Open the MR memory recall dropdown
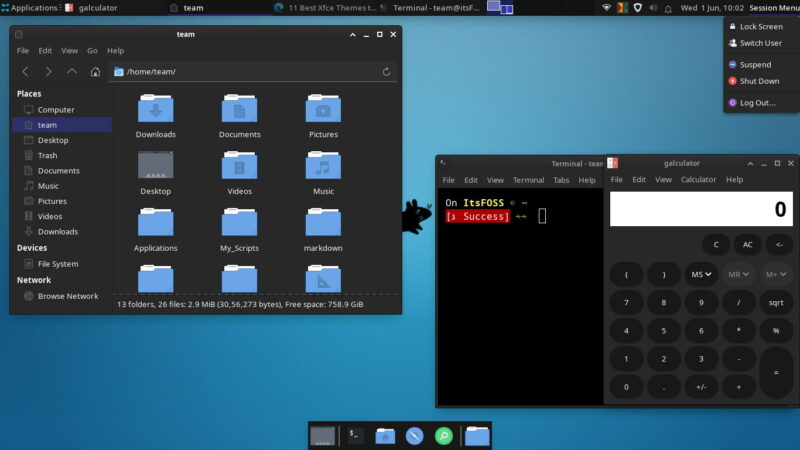This screenshot has width=800, height=450. click(738, 274)
